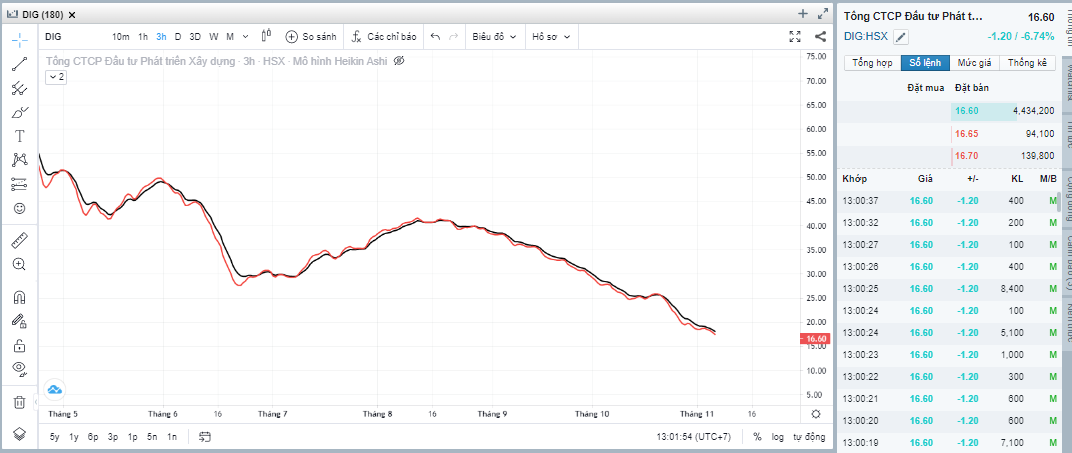
Task: Expand the Hồ sơ dropdown
Action: [x=551, y=36]
